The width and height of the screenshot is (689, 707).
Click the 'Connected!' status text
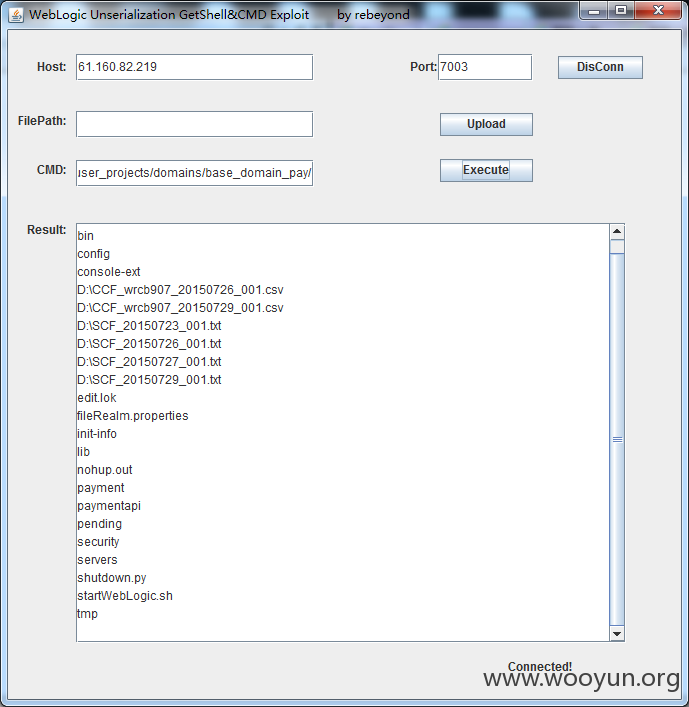point(540,667)
